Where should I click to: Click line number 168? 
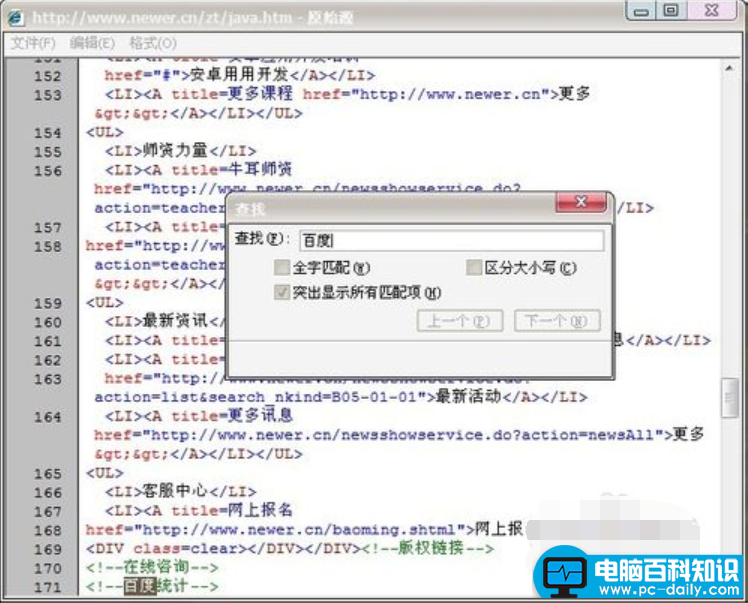48,530
